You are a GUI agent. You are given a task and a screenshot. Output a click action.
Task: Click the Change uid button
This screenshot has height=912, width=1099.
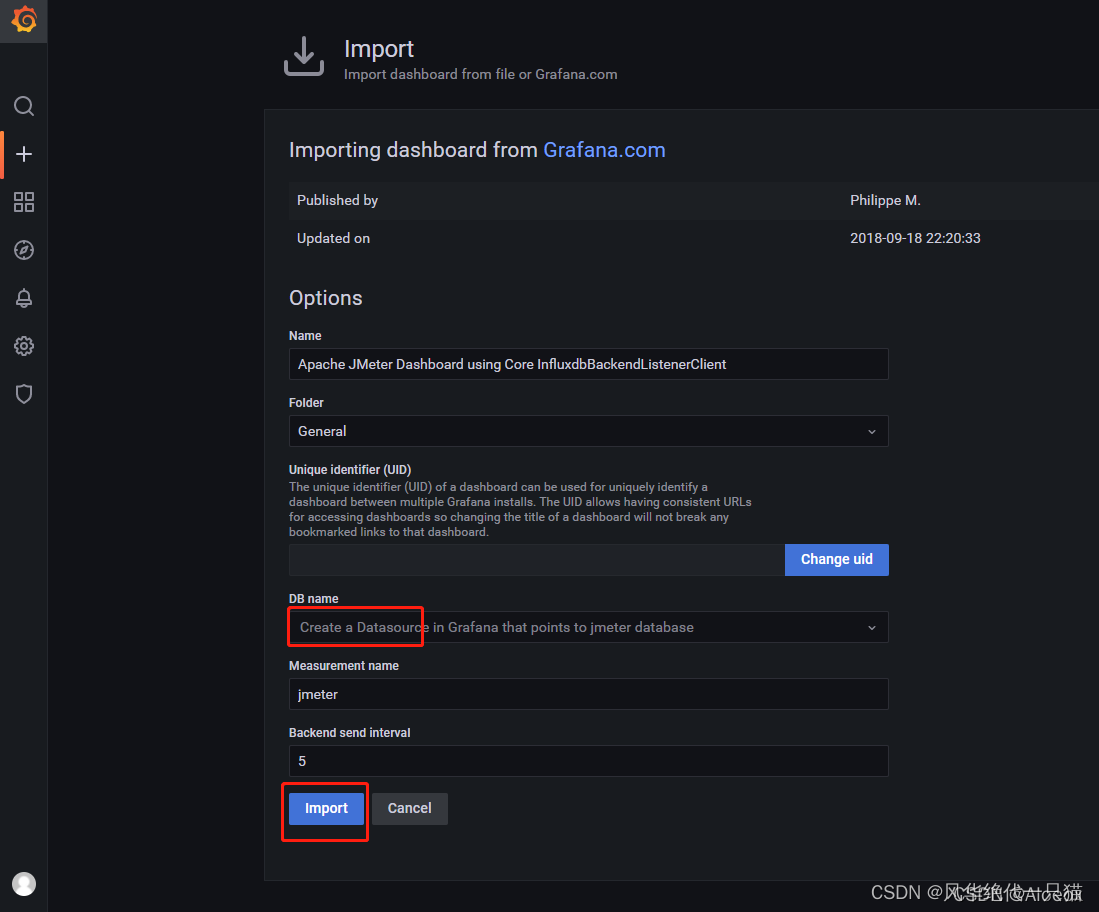tap(837, 560)
